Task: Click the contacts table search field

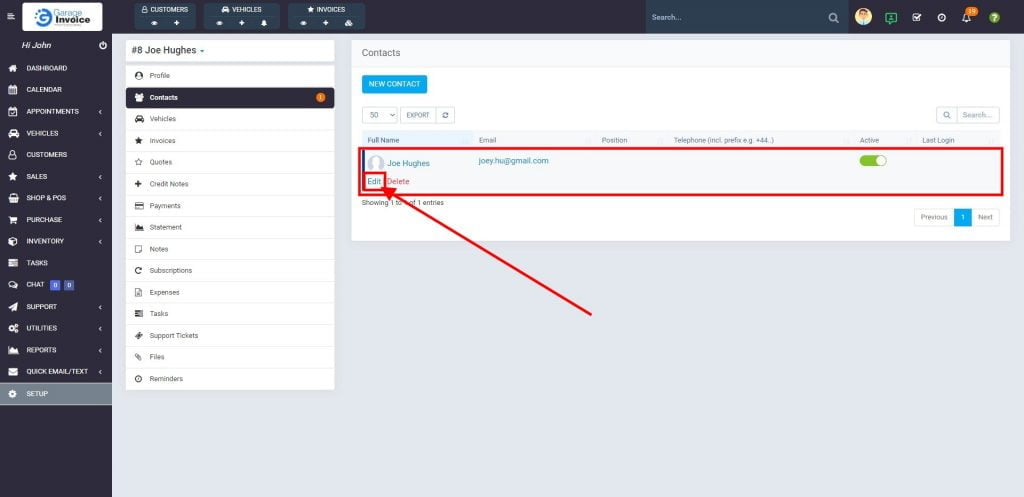Action: click(x=977, y=115)
